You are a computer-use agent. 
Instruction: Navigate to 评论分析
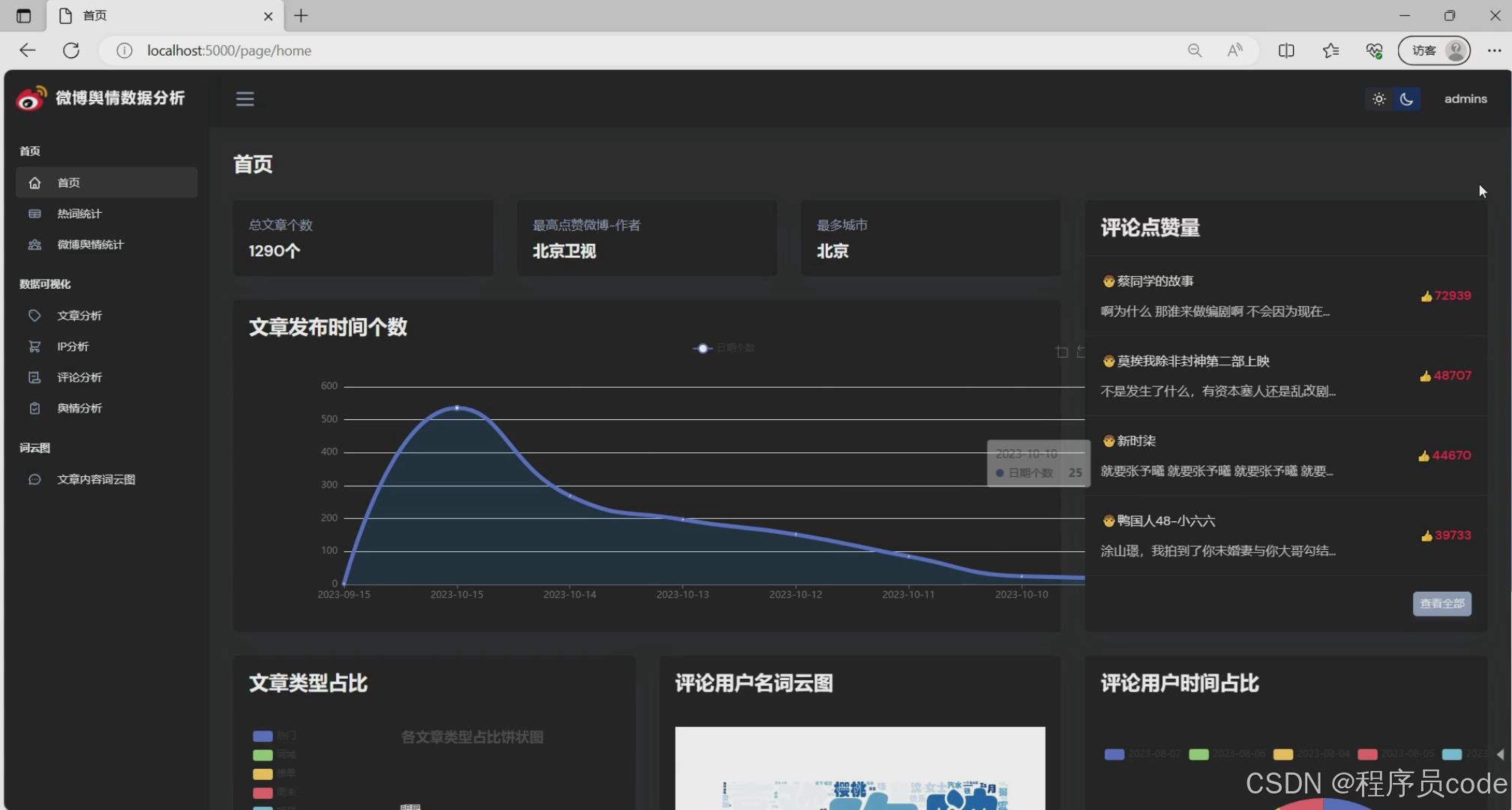point(79,377)
